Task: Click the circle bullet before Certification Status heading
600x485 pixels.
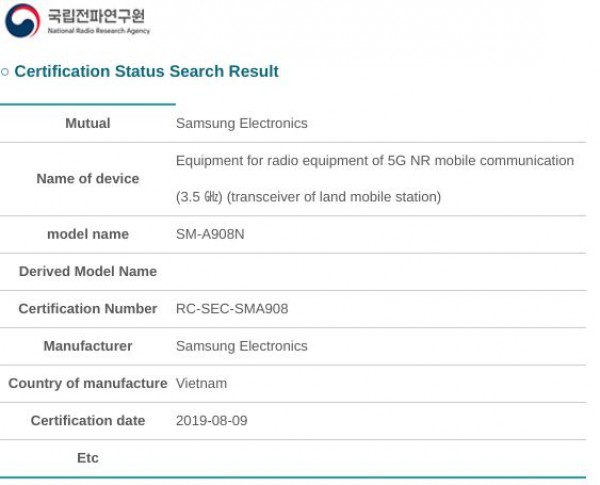Action: tap(5, 72)
